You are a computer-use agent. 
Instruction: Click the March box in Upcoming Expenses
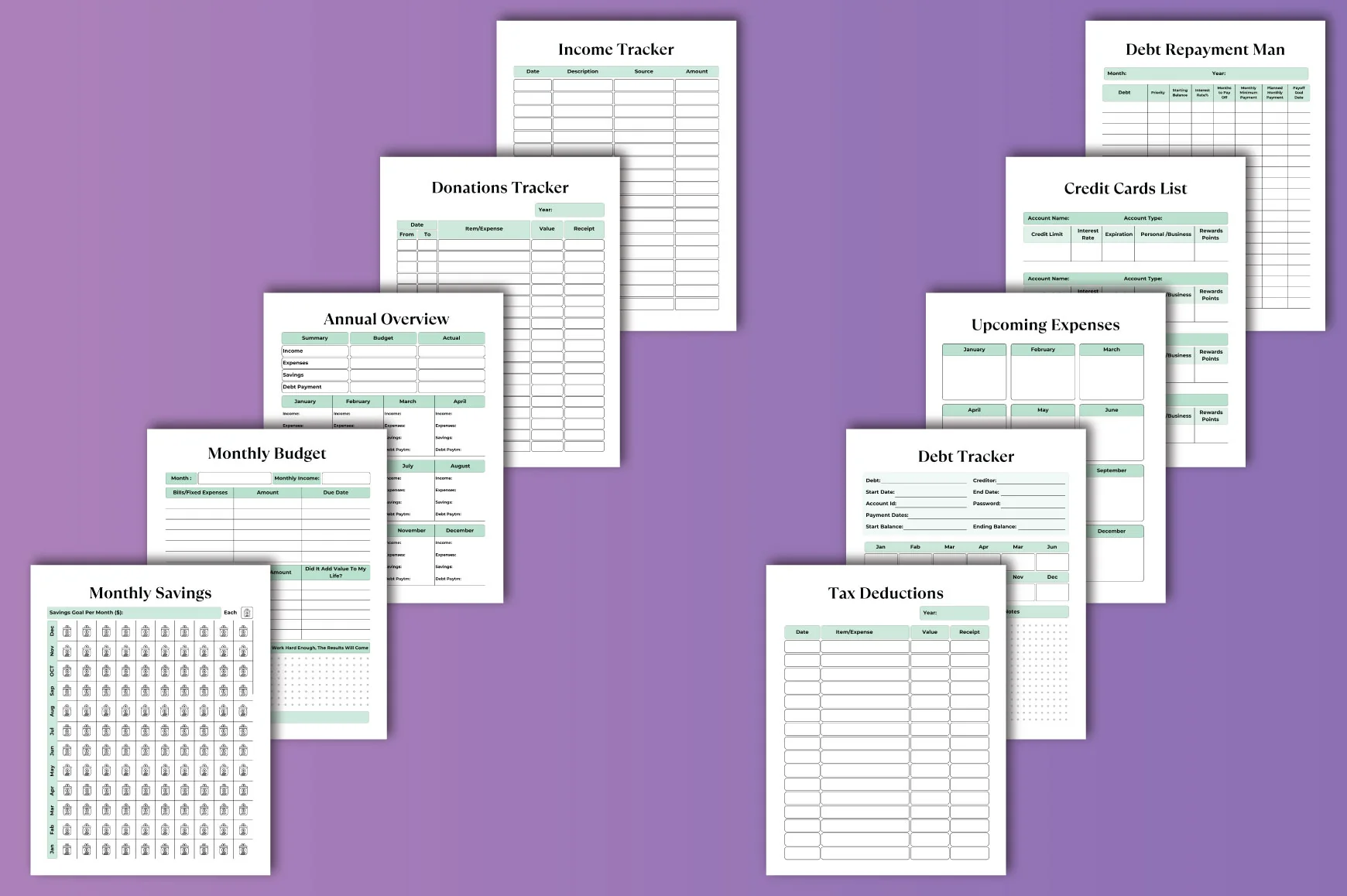[x=1111, y=372]
